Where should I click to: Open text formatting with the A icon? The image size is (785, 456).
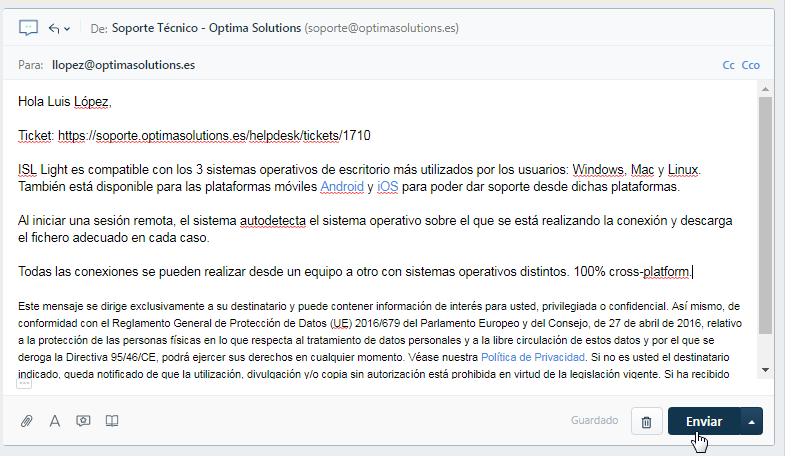55,421
